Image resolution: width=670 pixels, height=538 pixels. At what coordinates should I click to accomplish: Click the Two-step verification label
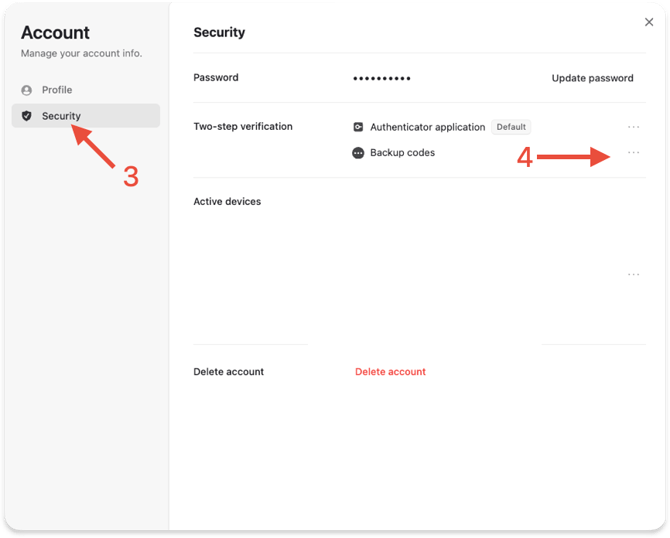tap(243, 127)
